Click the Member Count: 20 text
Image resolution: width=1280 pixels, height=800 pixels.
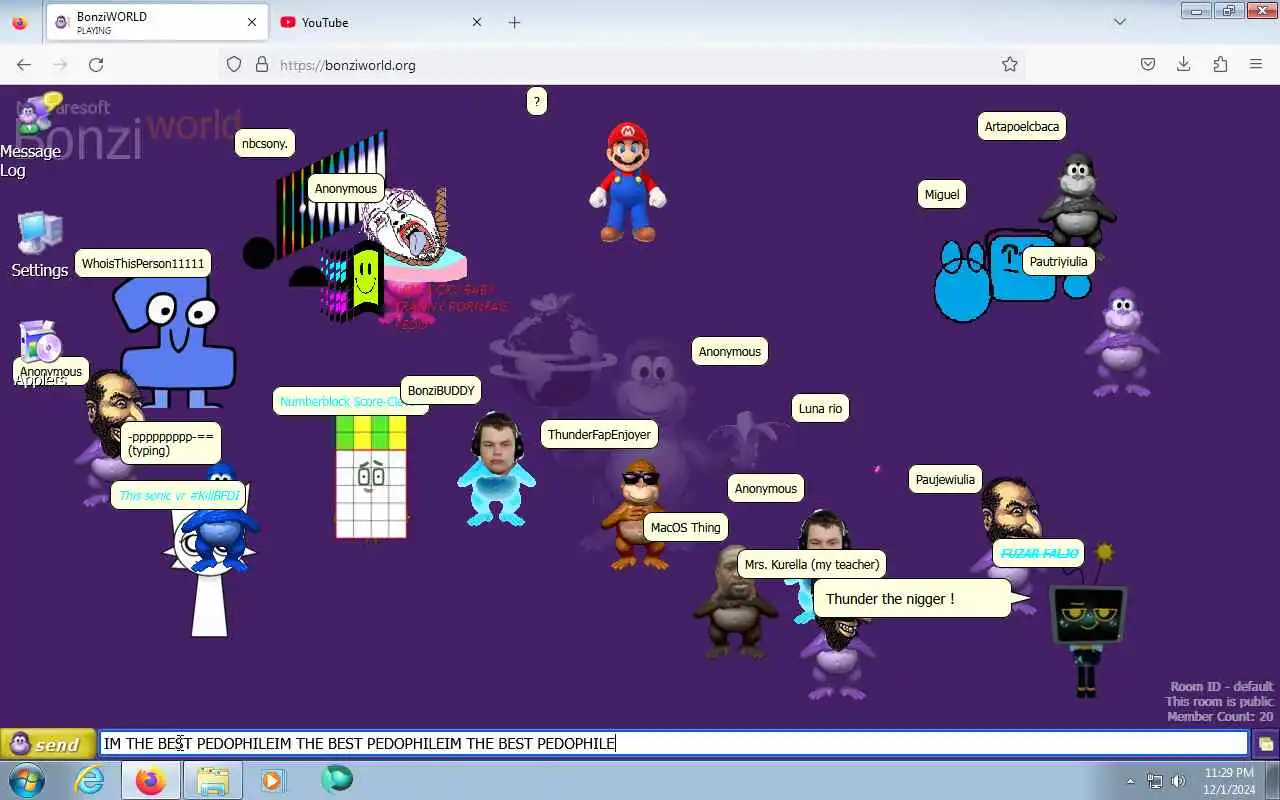[x=1220, y=716]
